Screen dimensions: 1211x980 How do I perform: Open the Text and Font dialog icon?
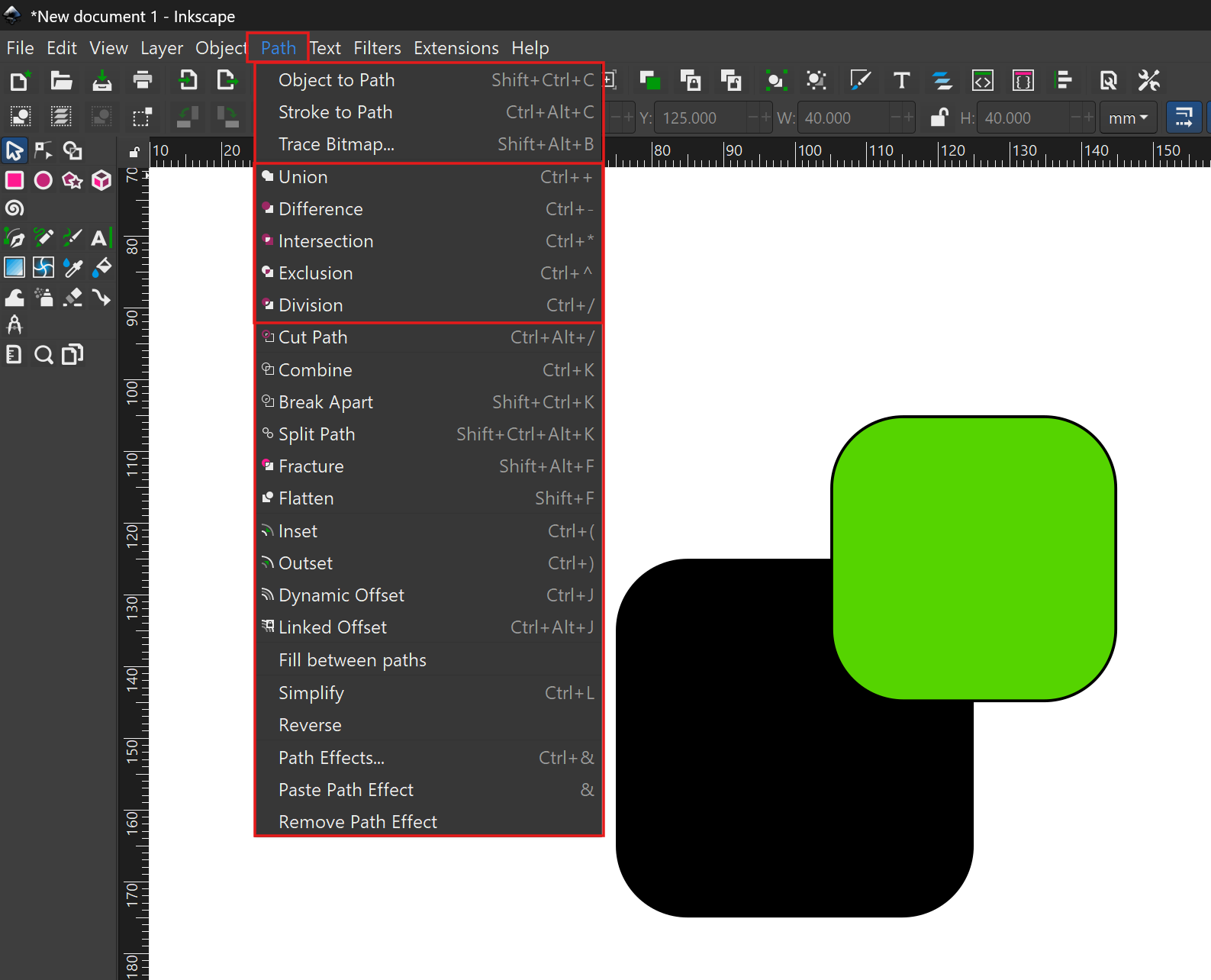tap(901, 80)
